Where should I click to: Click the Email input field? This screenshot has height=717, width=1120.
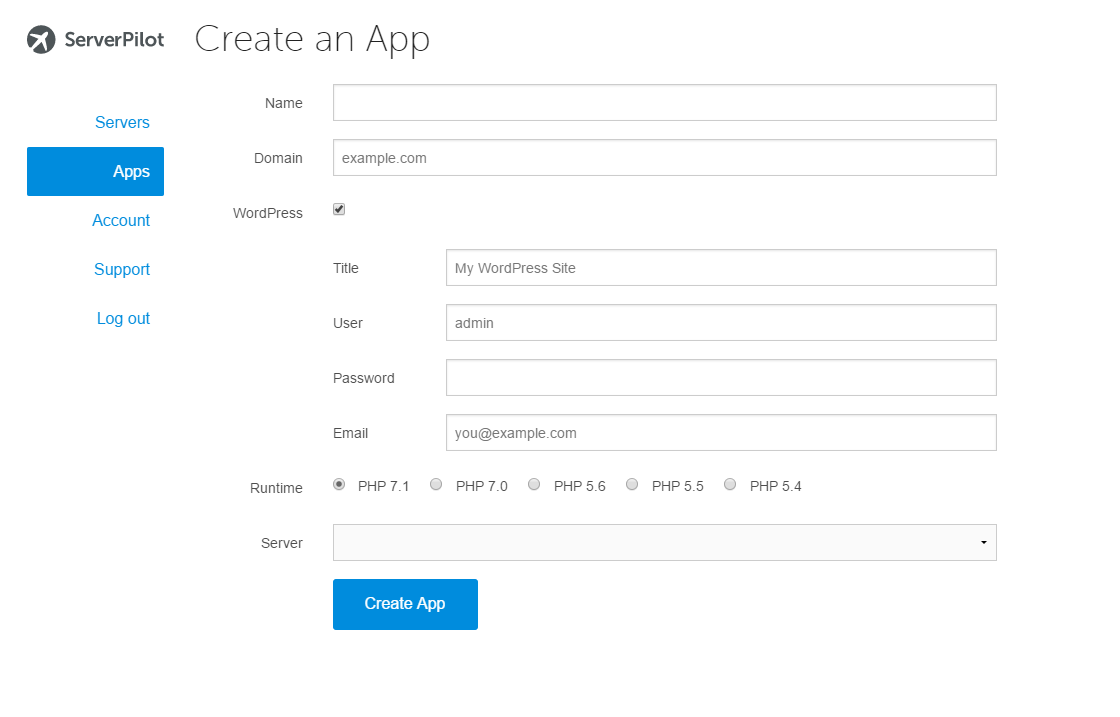click(x=720, y=433)
